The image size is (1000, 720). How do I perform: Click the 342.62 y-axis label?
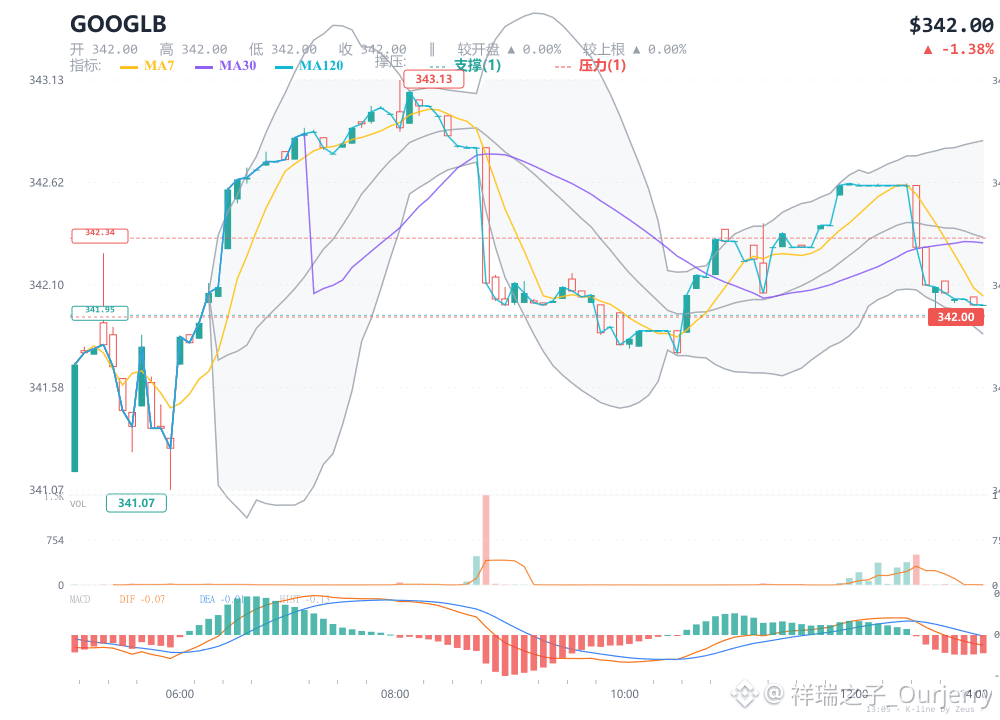[x=46, y=182]
